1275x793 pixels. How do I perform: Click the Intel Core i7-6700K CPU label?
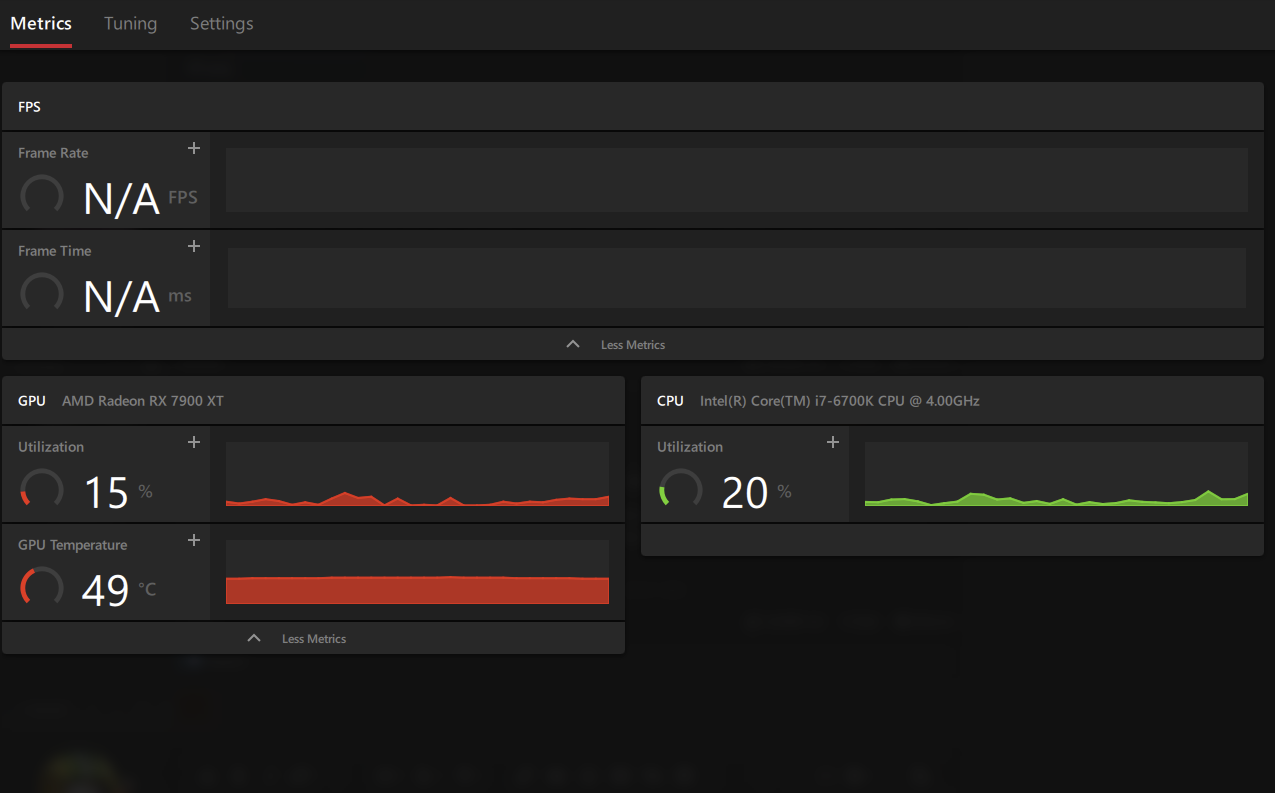840,401
